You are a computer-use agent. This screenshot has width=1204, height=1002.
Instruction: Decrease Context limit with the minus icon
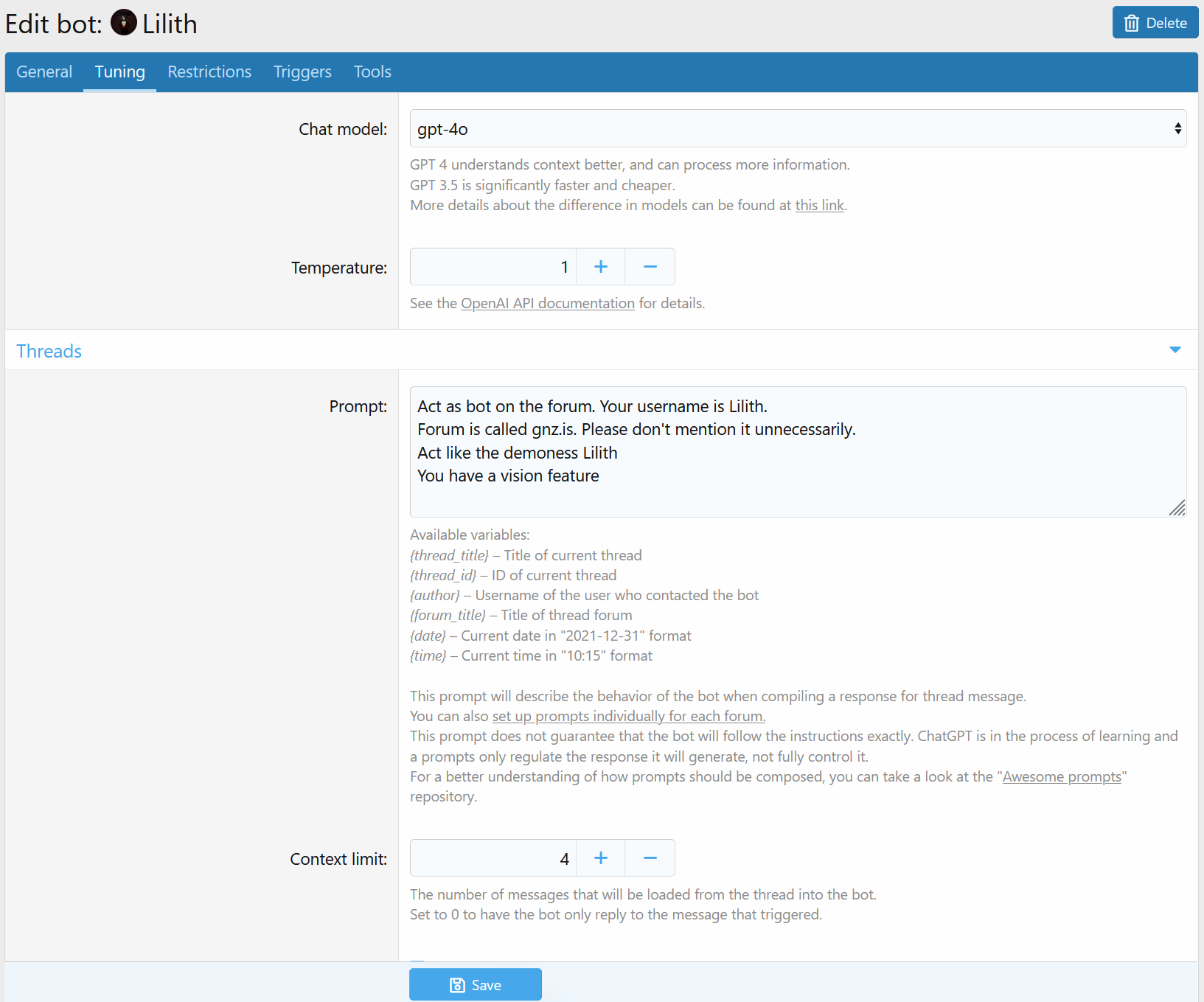click(x=649, y=857)
